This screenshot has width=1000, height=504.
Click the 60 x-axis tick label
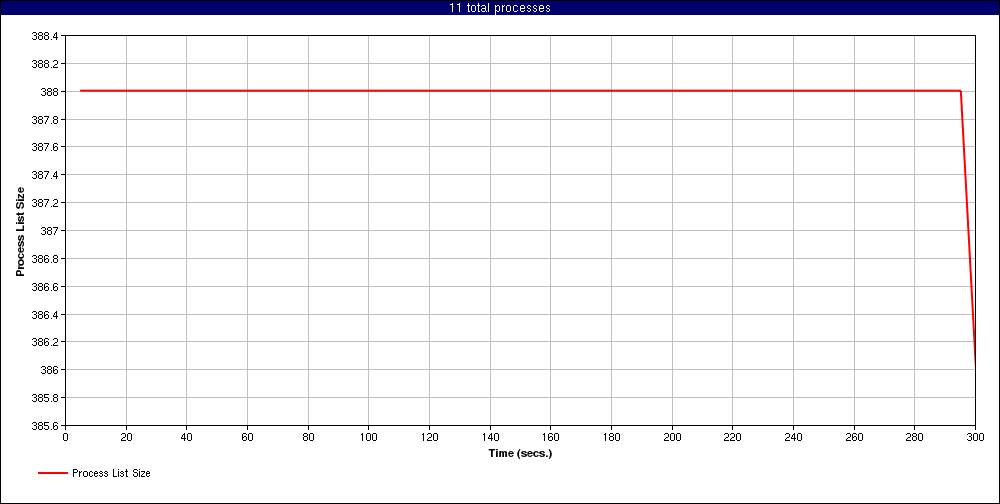247,437
